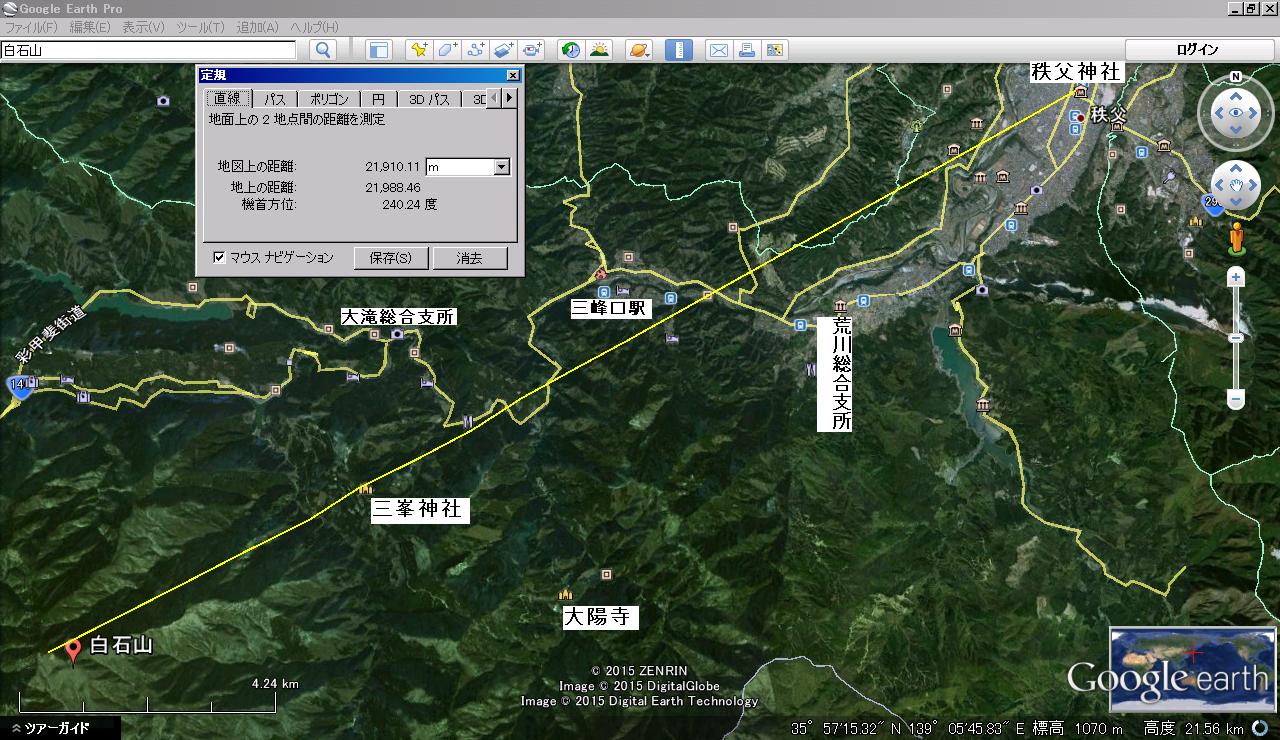The image size is (1280, 740).
Task: Click the zoom in plus button
Action: coord(1237,277)
